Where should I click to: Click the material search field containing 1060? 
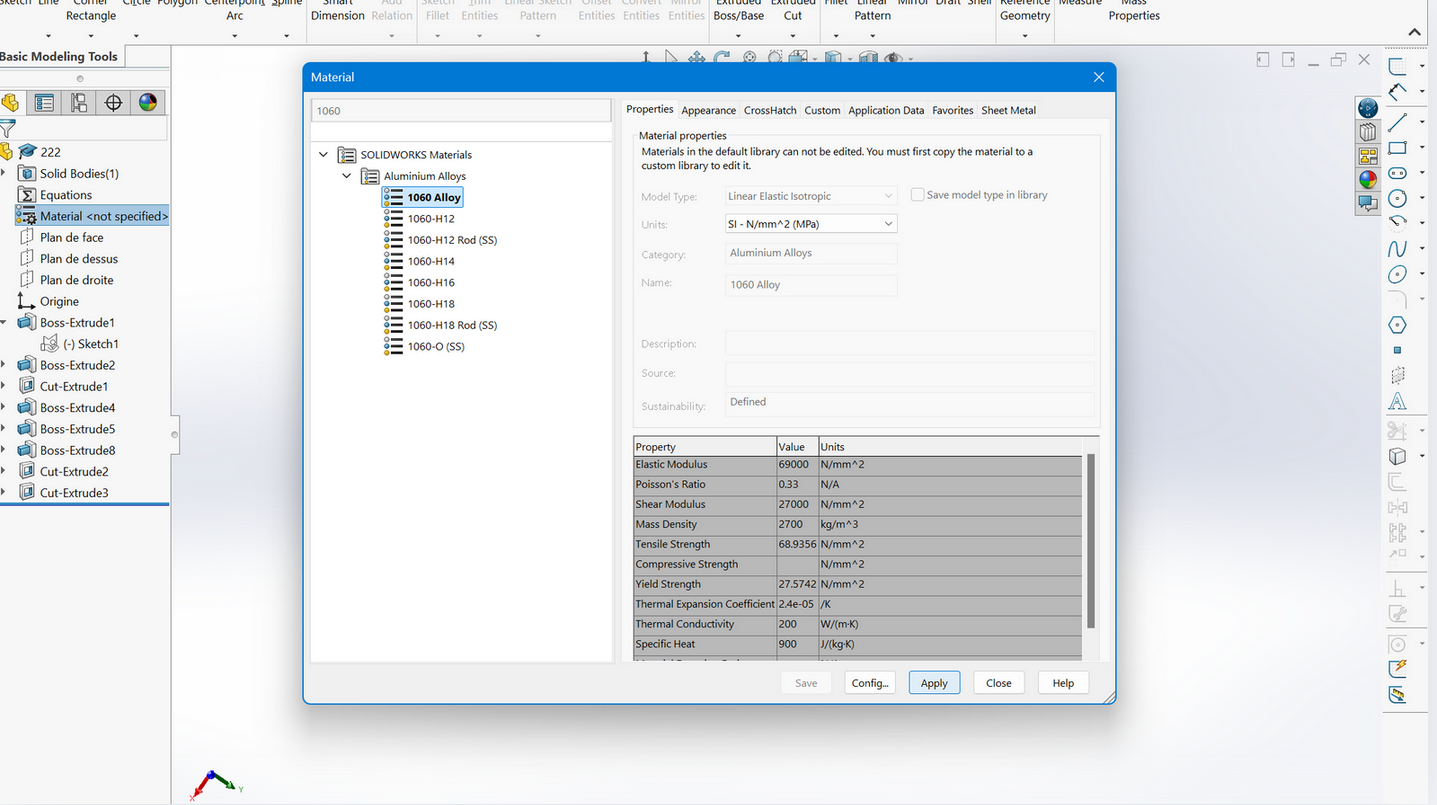[x=461, y=110]
